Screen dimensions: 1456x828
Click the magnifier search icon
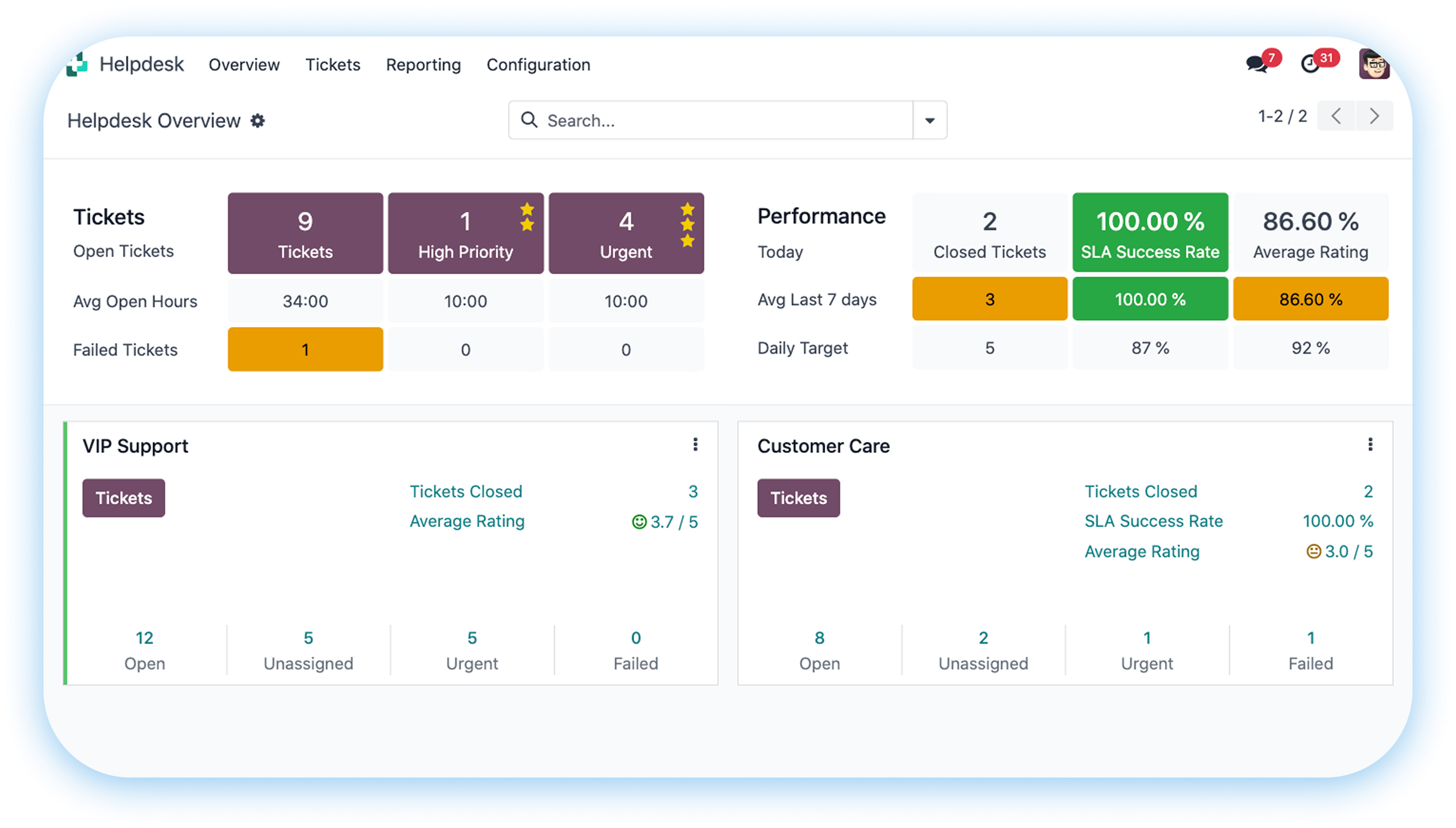(529, 120)
